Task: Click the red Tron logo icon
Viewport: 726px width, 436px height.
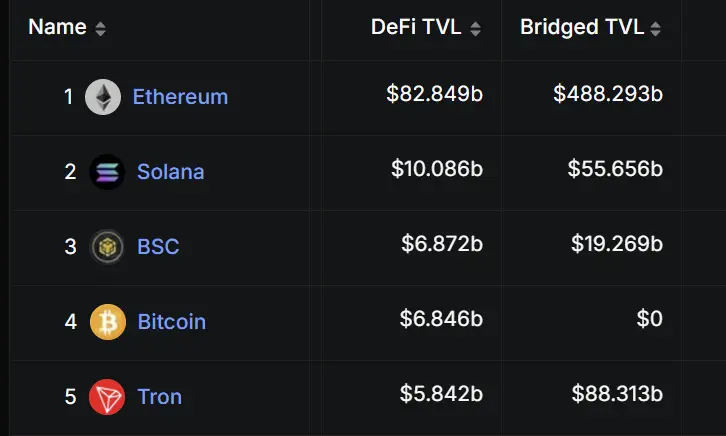Action: click(107, 397)
